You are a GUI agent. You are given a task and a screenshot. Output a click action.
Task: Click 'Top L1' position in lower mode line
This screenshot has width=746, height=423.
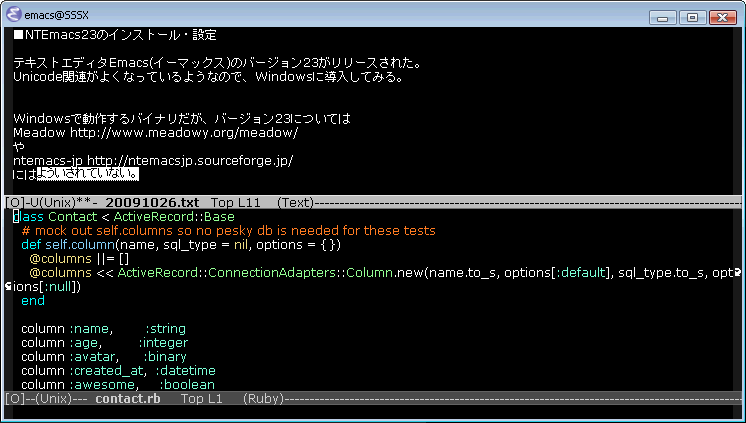point(201,399)
